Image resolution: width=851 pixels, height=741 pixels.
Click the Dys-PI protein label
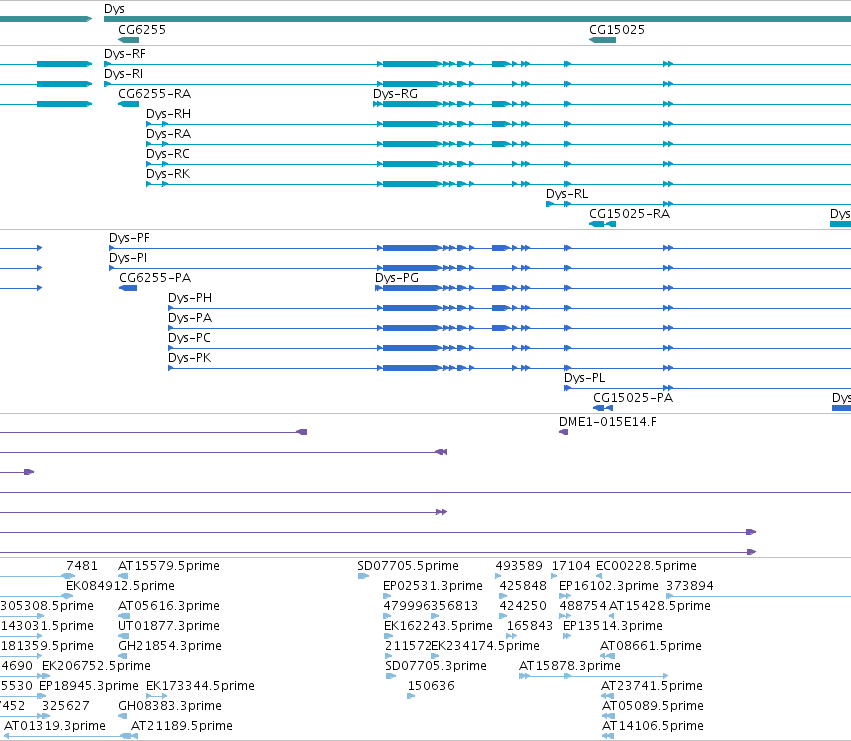click(128, 258)
